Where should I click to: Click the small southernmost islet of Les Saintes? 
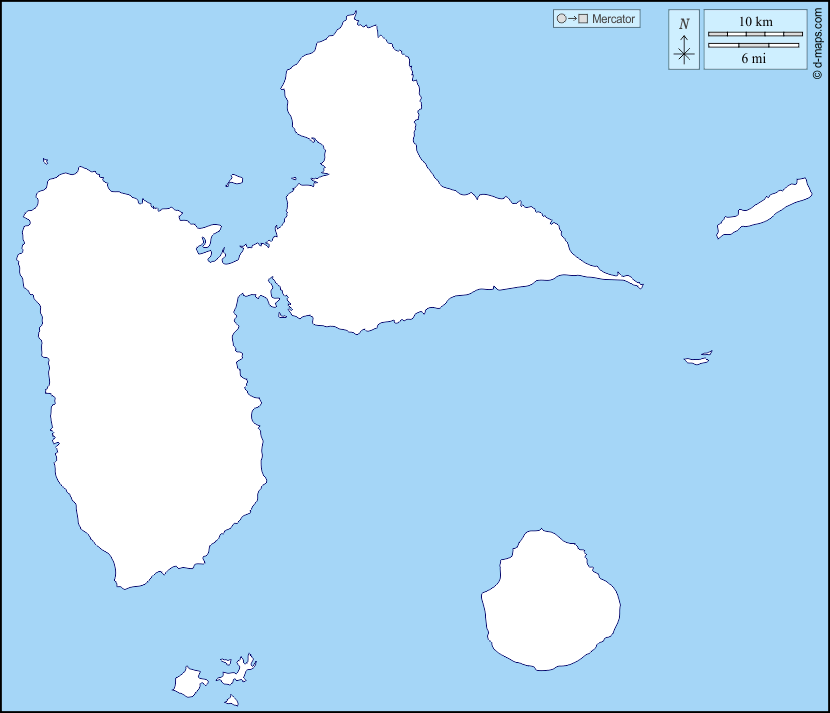click(231, 701)
